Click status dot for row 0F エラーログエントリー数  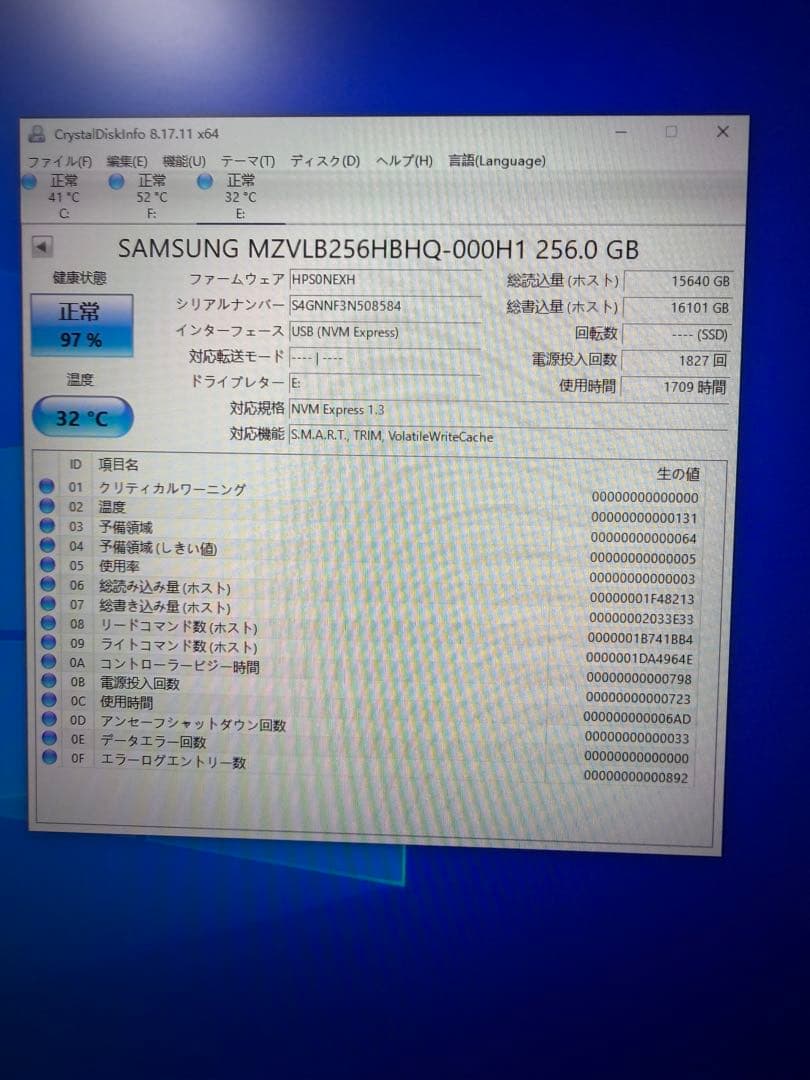pos(49,757)
